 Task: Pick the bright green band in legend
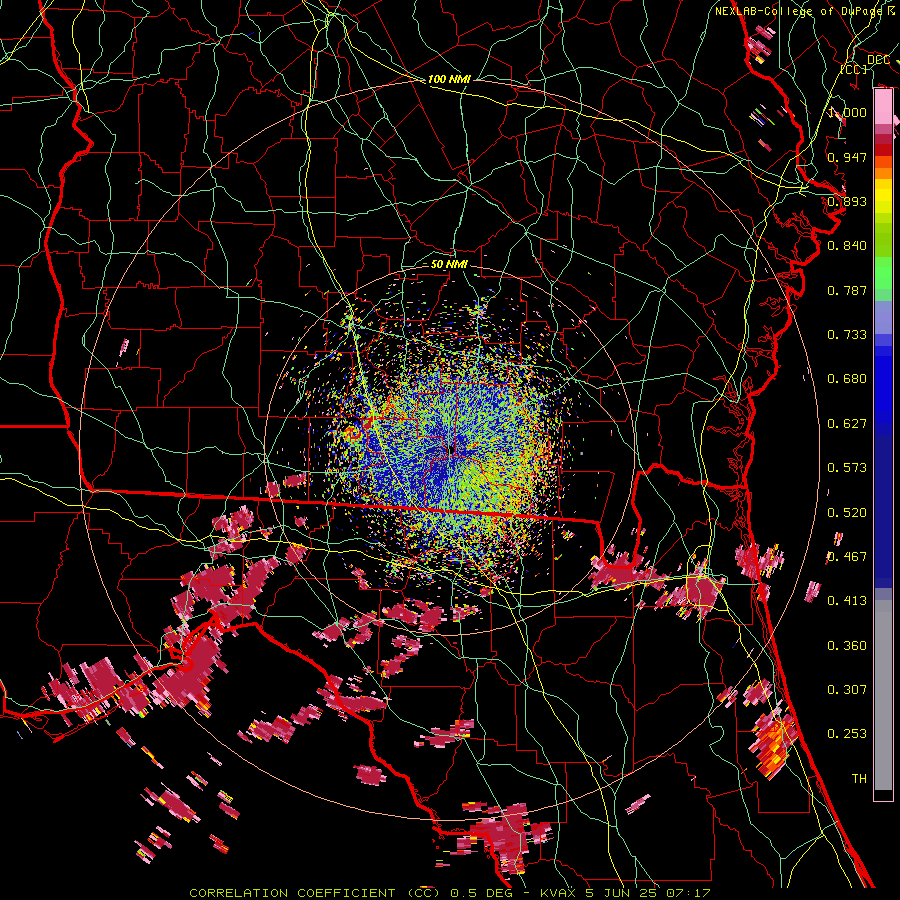(883, 272)
